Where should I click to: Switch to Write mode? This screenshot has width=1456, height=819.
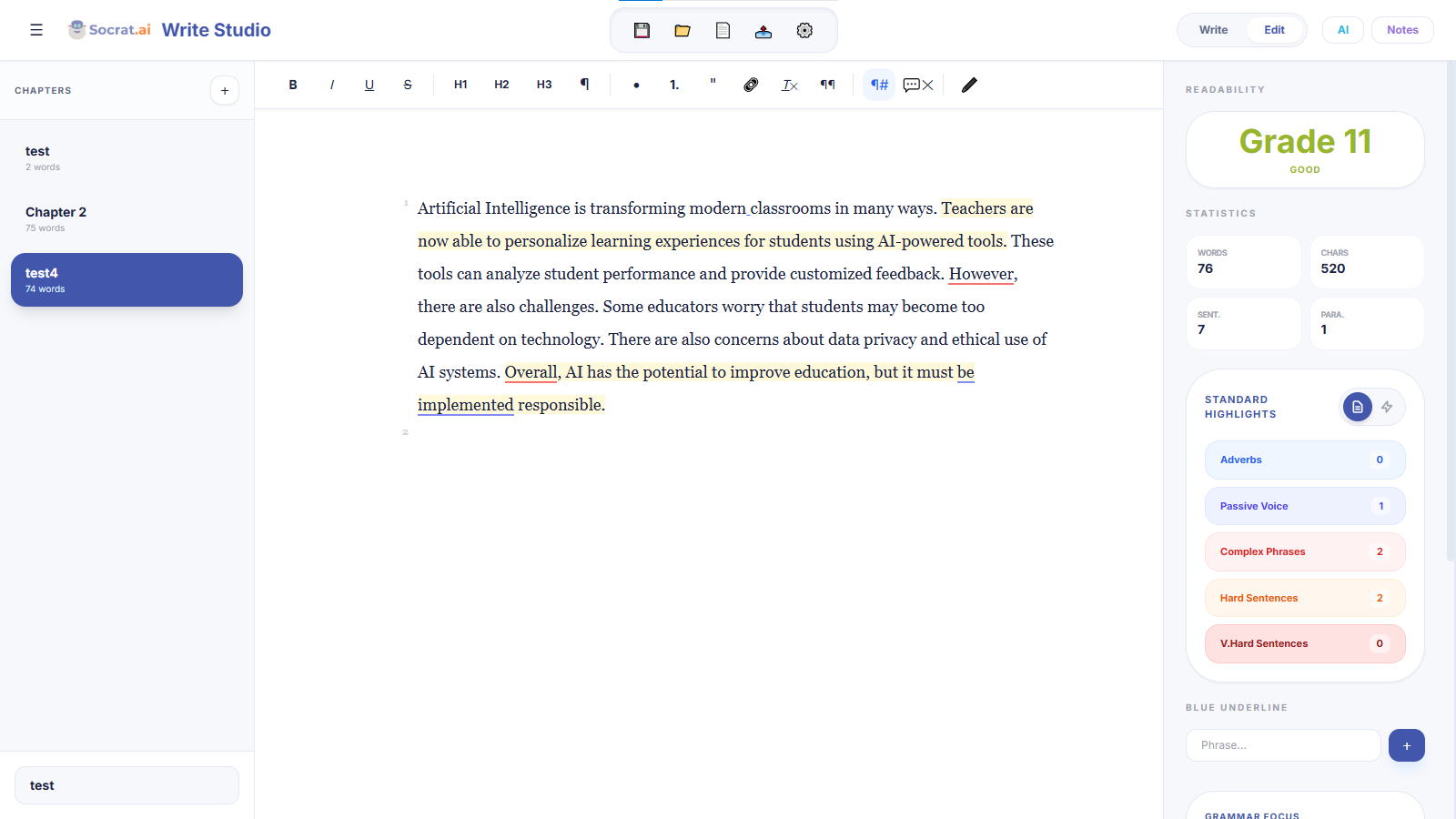point(1213,29)
